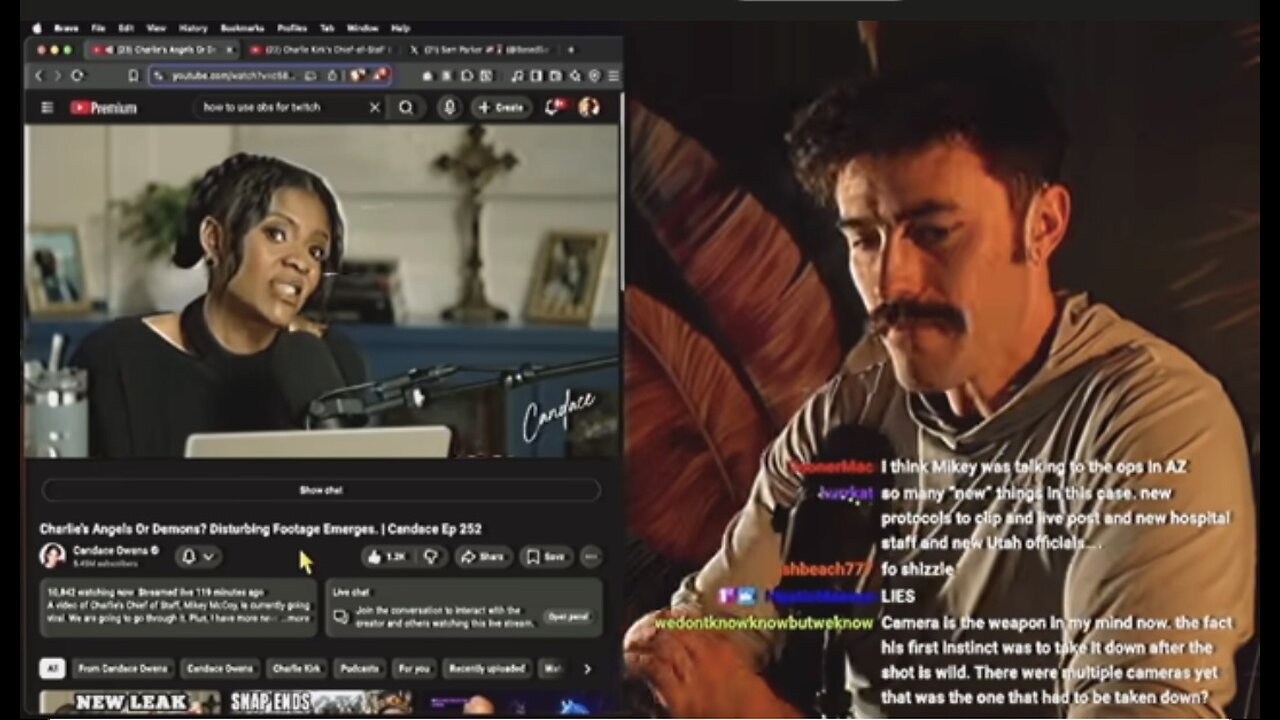Open the Profiles menu
Viewport: 1280px width, 720px height.
coord(292,28)
